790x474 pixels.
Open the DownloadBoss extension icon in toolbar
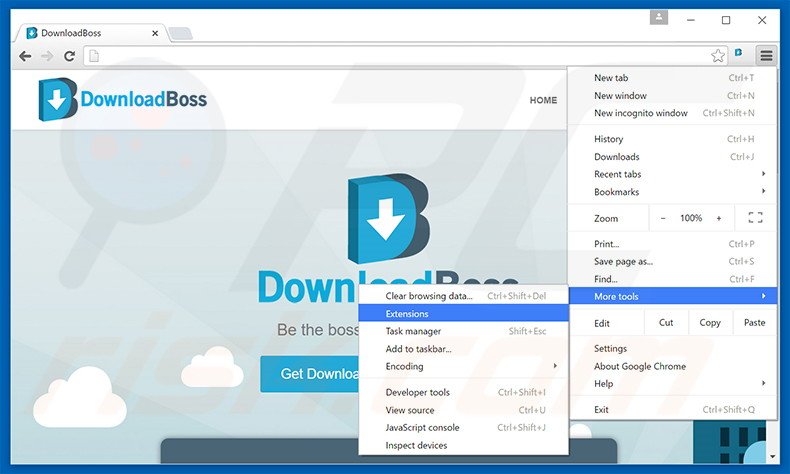[x=739, y=52]
